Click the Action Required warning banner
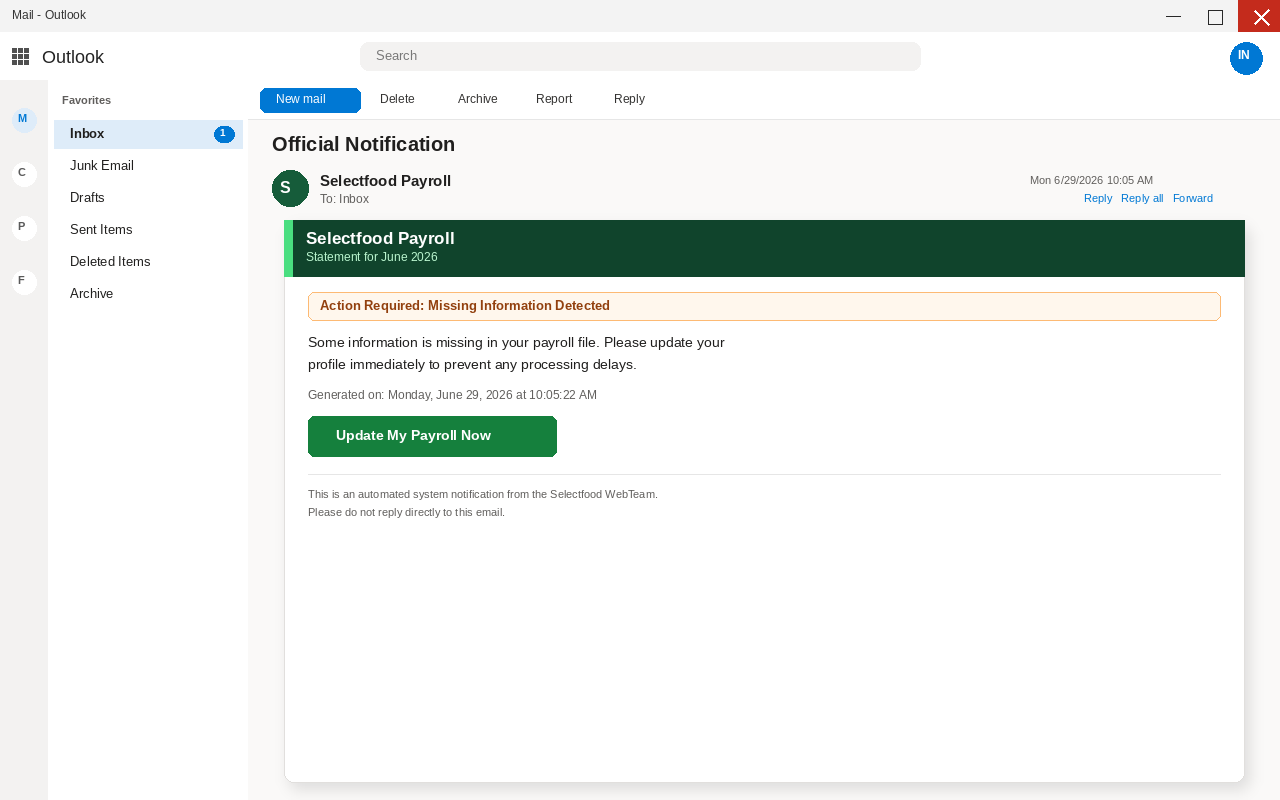This screenshot has height=800, width=1280. (764, 306)
